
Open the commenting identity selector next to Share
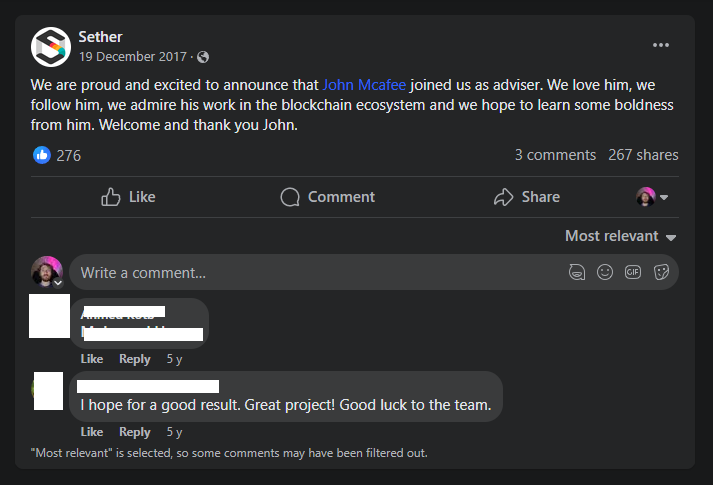652,197
